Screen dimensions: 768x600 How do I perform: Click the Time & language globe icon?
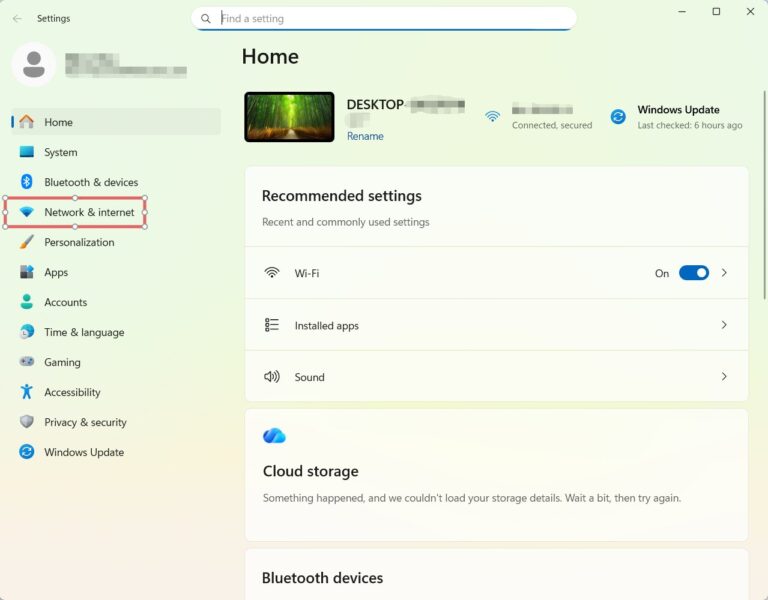tap(26, 332)
